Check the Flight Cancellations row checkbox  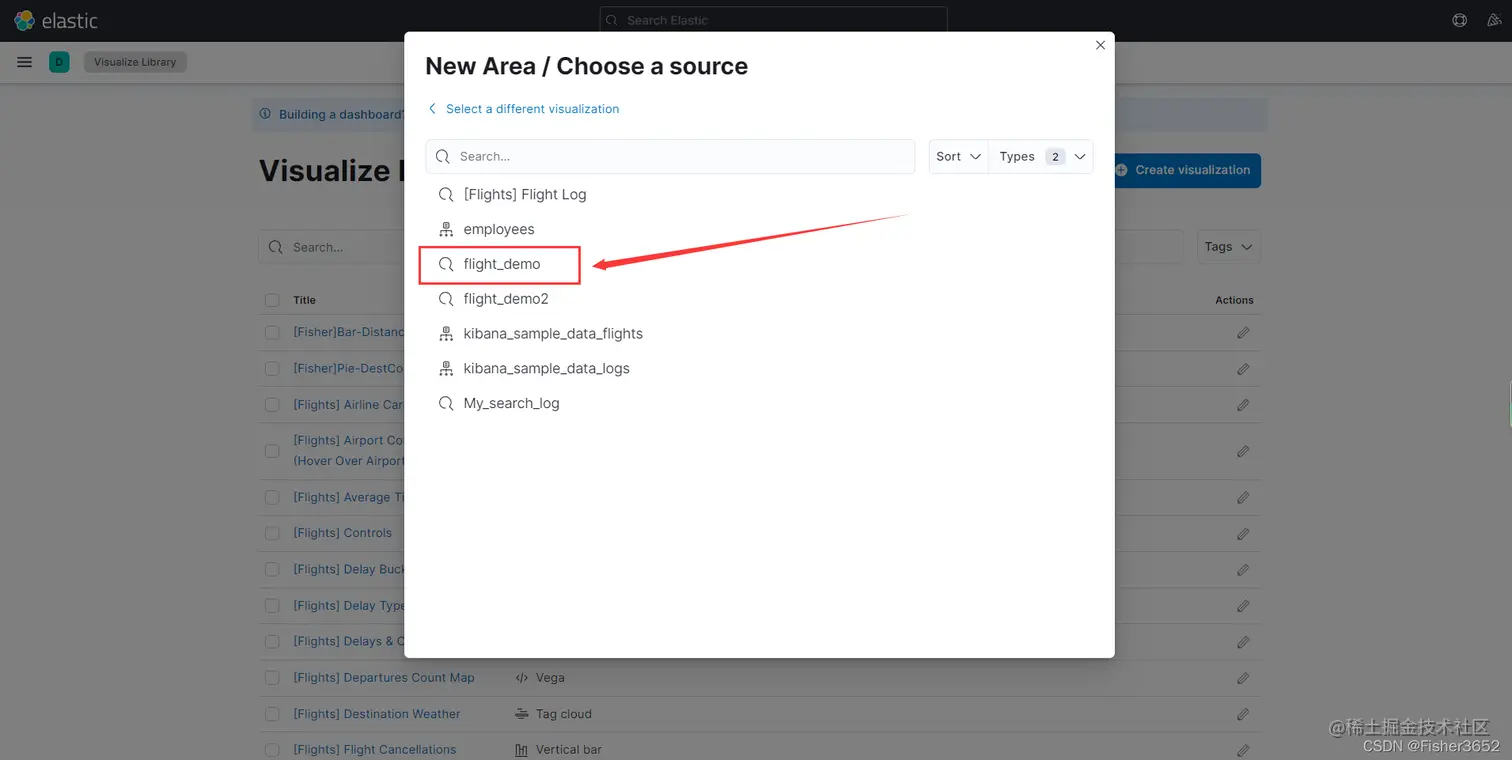272,749
